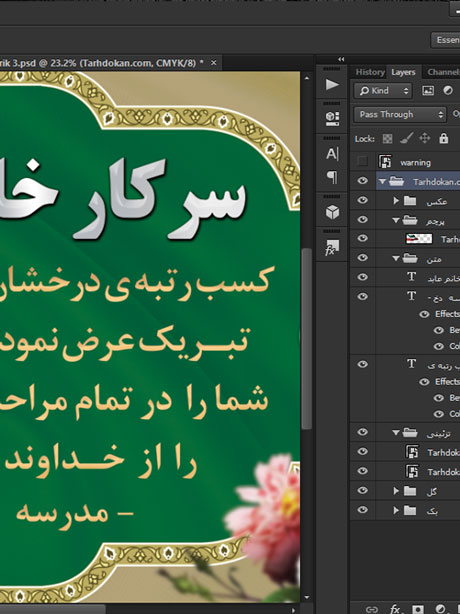The image size is (460, 614).
Task: Lock image pixels brush icon
Action: pos(406,138)
